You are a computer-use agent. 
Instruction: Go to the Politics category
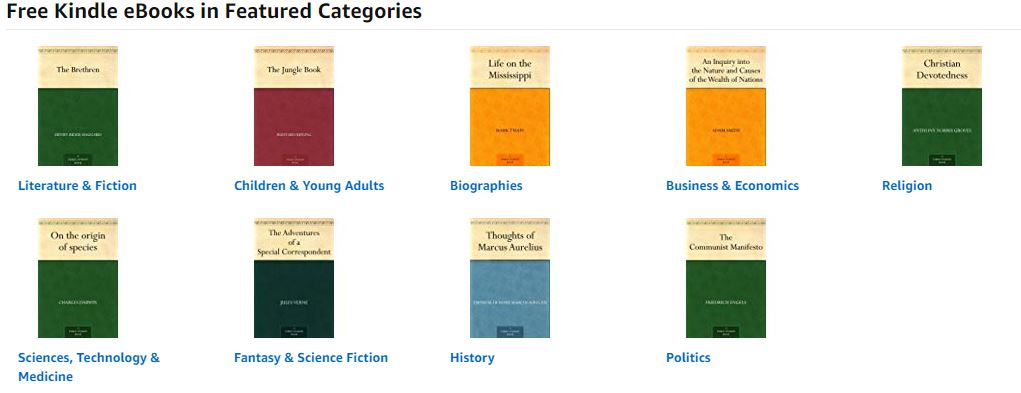688,357
